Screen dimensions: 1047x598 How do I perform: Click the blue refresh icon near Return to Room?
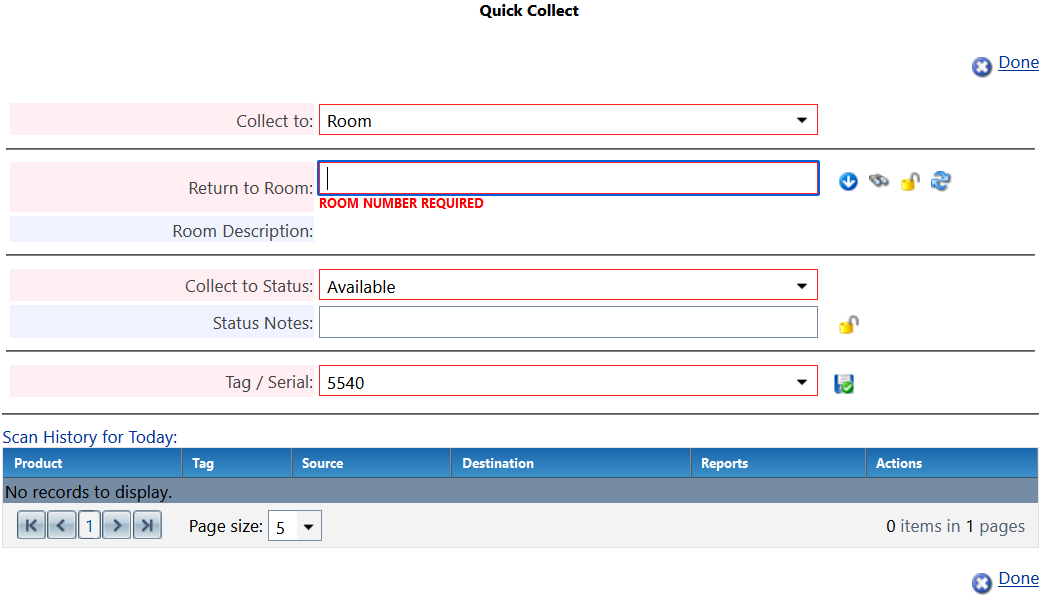(x=940, y=181)
